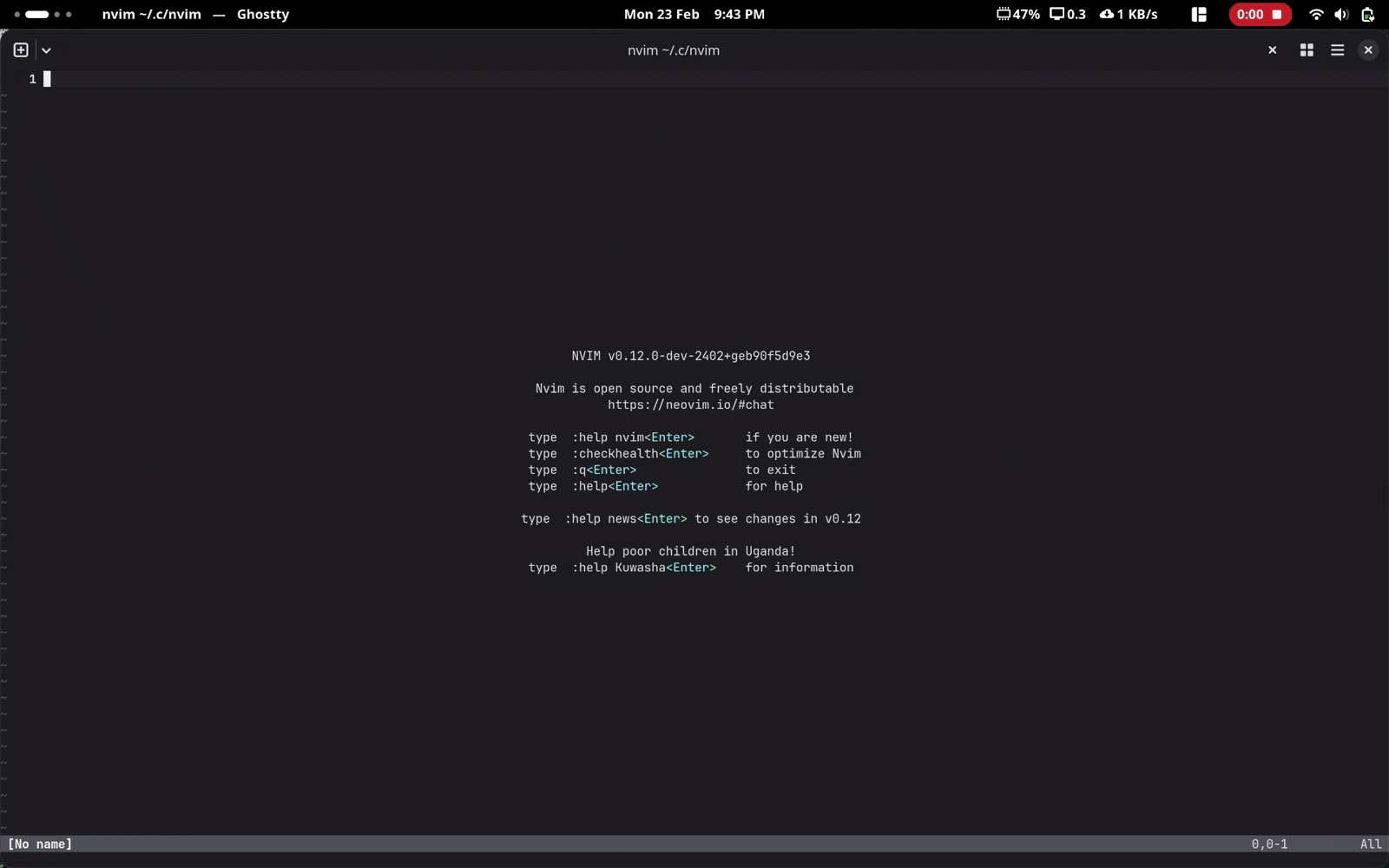1389x868 pixels.
Task: Click the 'to exit' text
Action: pos(770,470)
